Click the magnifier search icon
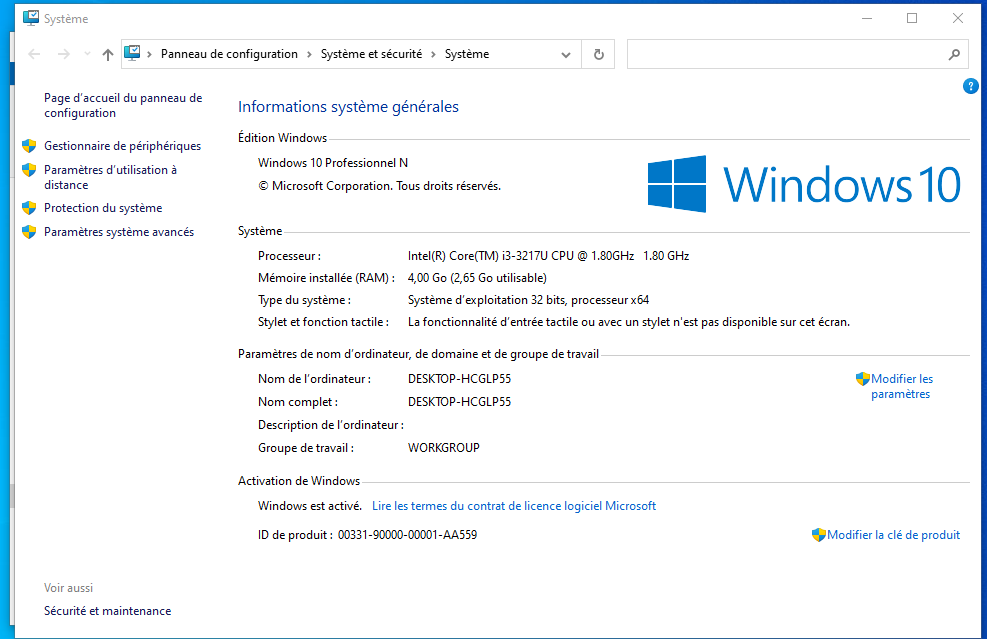 point(954,55)
